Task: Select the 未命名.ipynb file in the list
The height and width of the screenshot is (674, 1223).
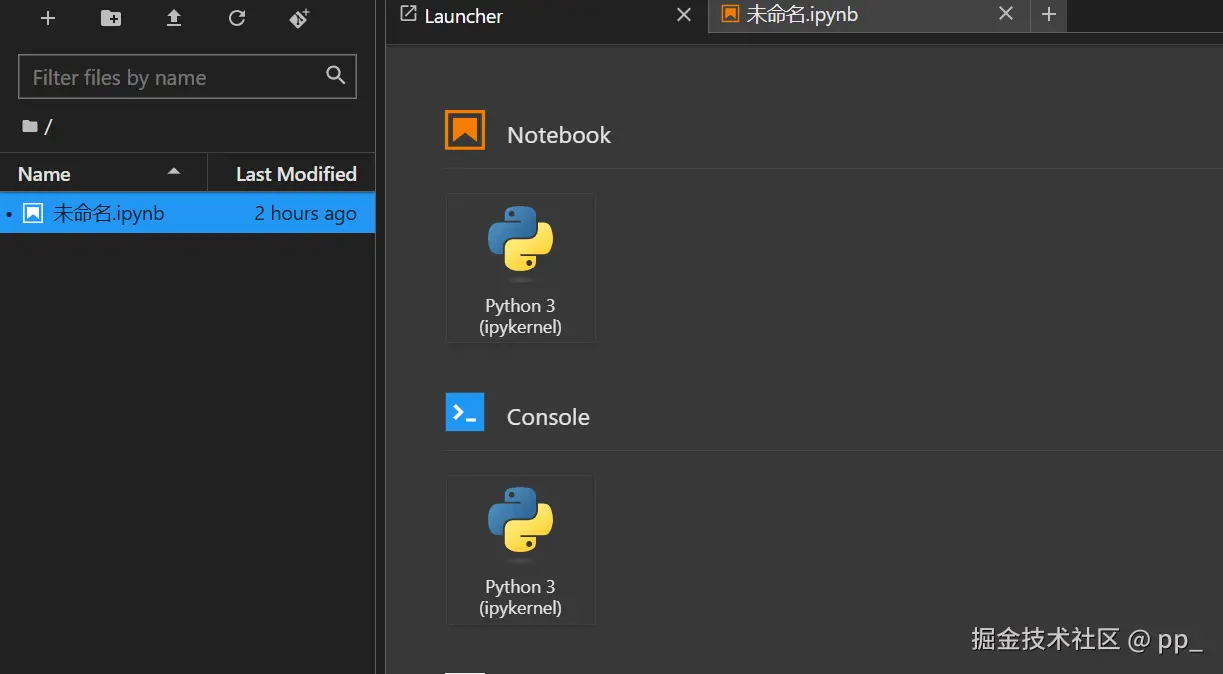Action: click(x=108, y=213)
